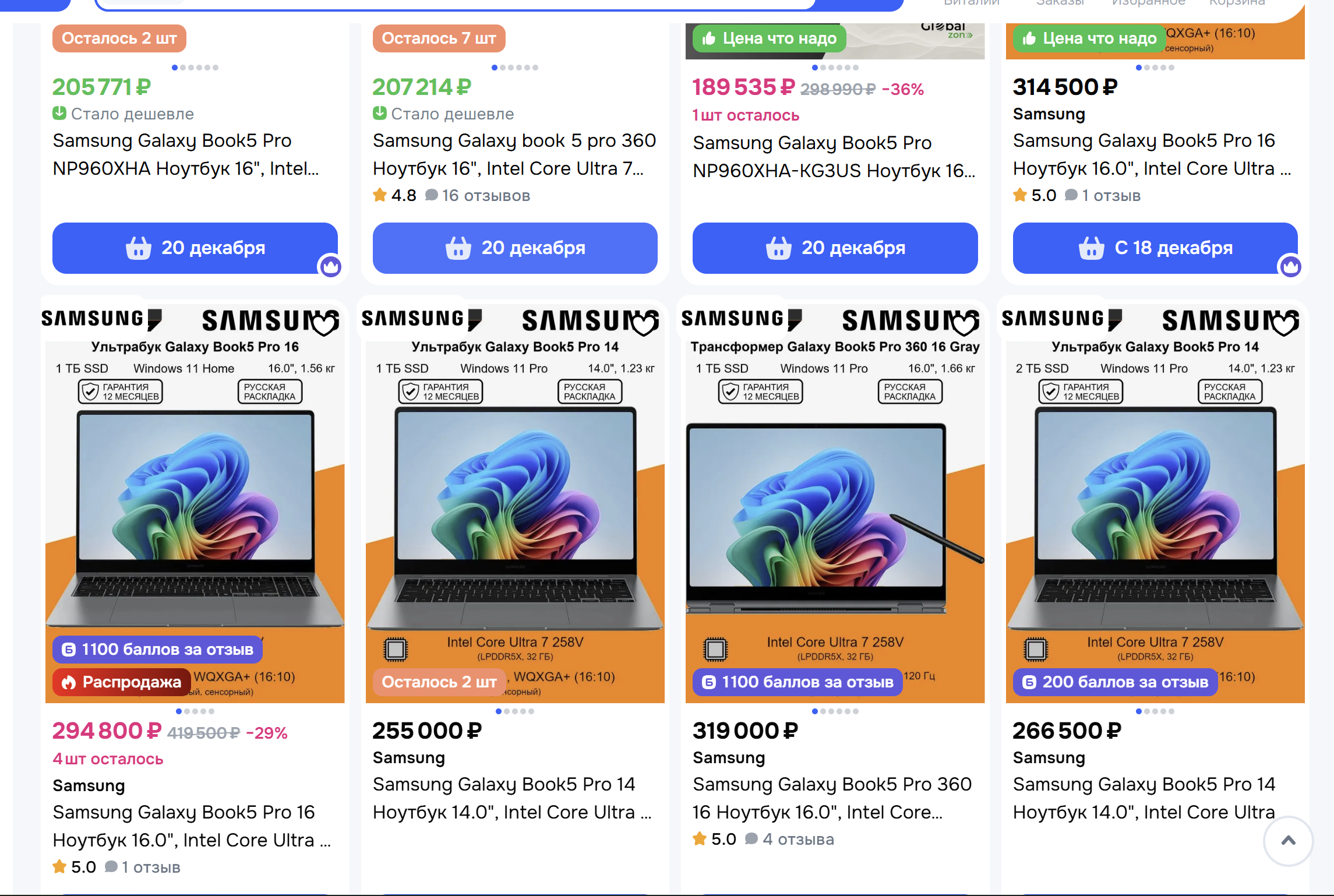The height and width of the screenshot is (896, 1334).
Task: Click purple badge icon on 205 771 ₽ card
Action: pyautogui.click(x=330, y=267)
